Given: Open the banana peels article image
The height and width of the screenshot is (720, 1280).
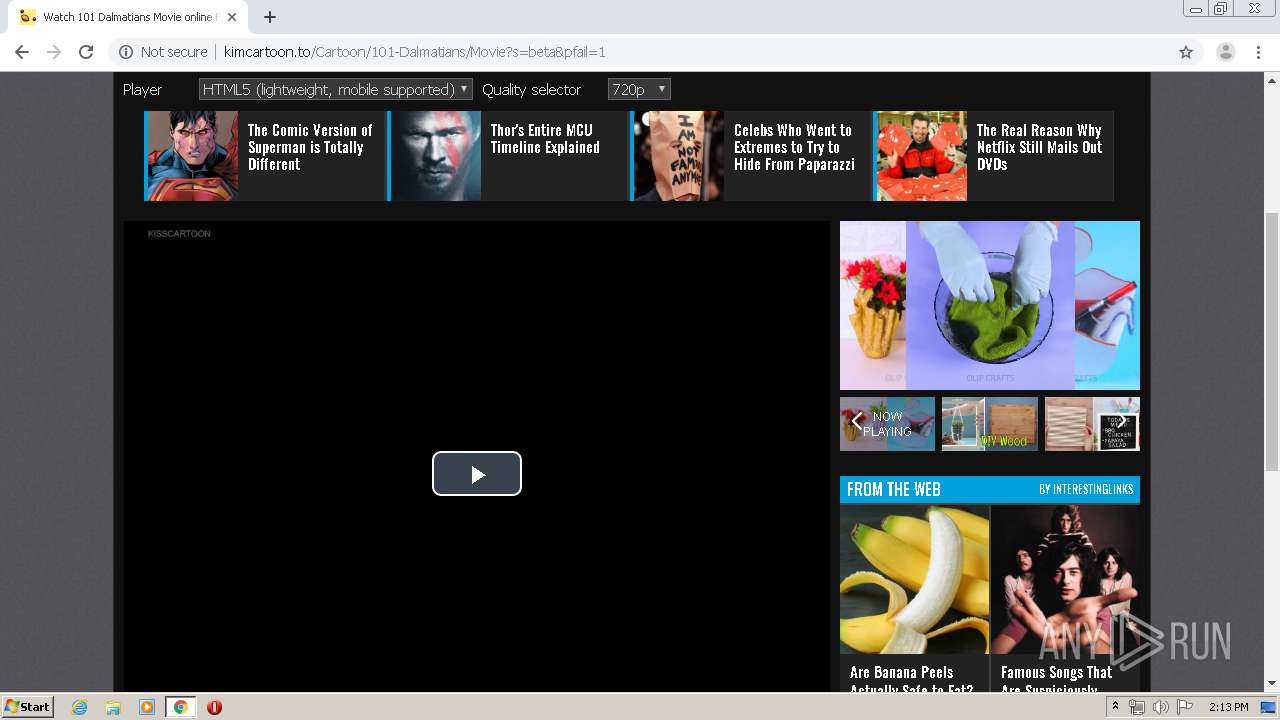Looking at the screenshot, I should coord(914,579).
